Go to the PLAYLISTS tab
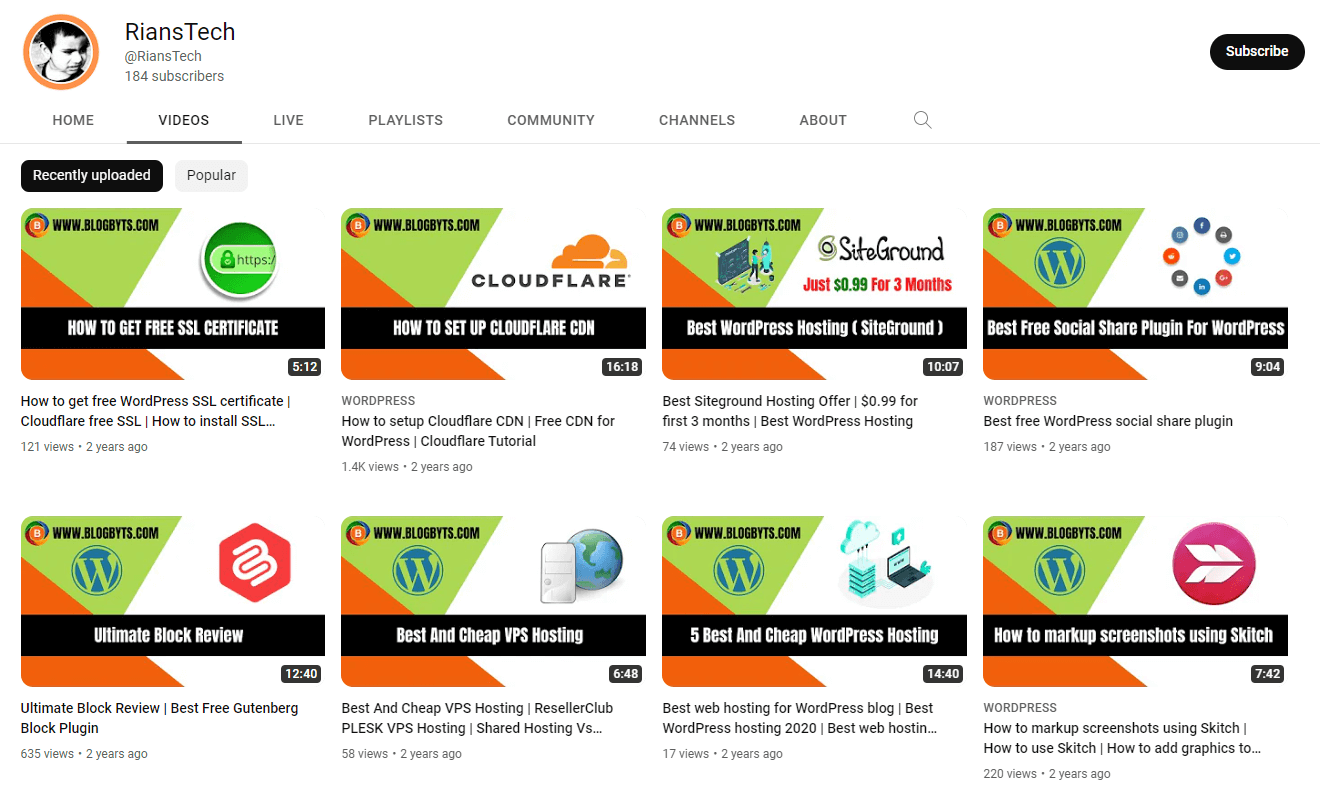The image size is (1320, 795). (x=405, y=120)
